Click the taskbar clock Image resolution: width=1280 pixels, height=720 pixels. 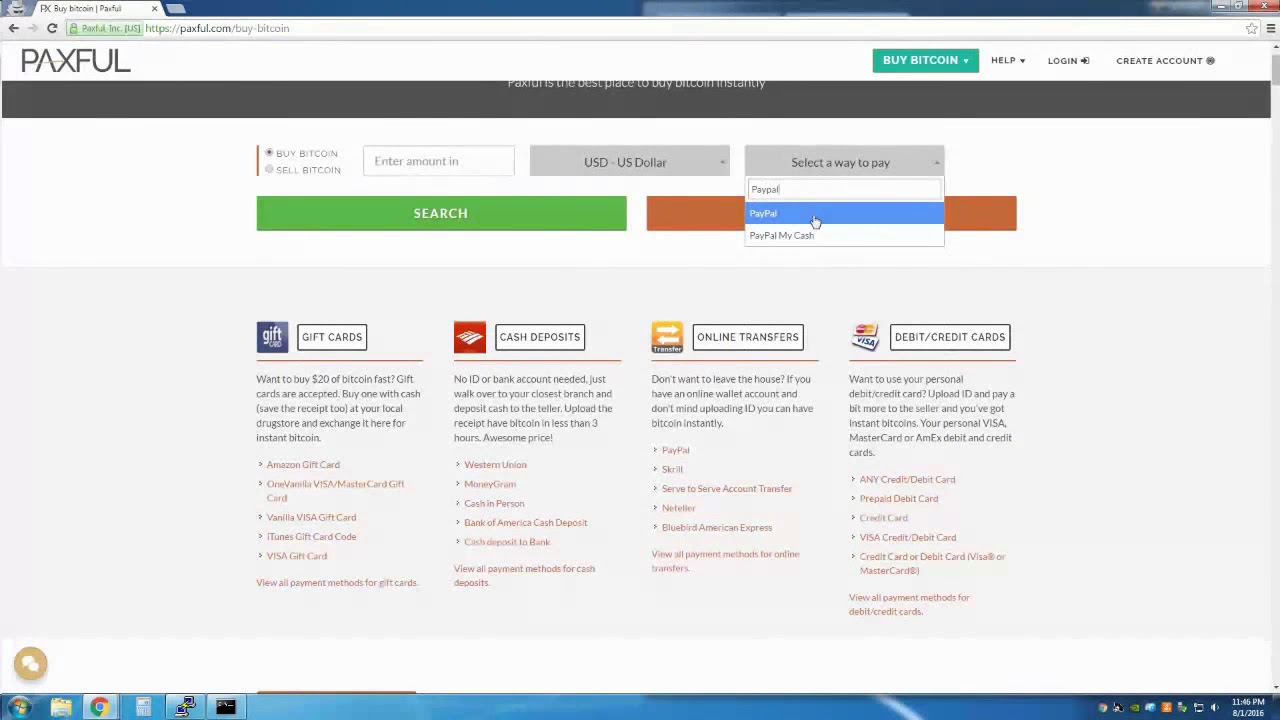pos(1248,708)
